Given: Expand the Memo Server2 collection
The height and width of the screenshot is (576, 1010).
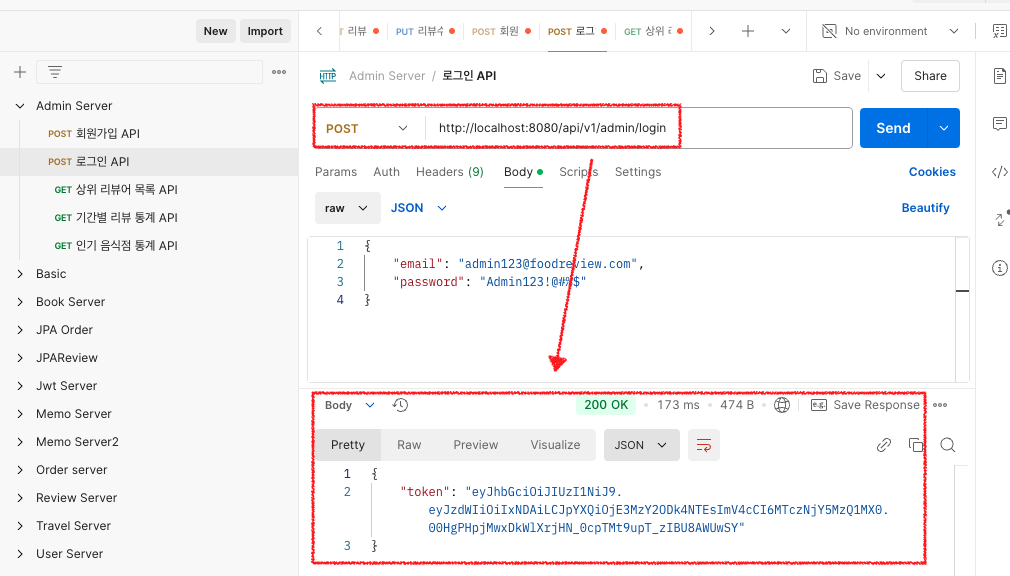Looking at the screenshot, I should 20,442.
